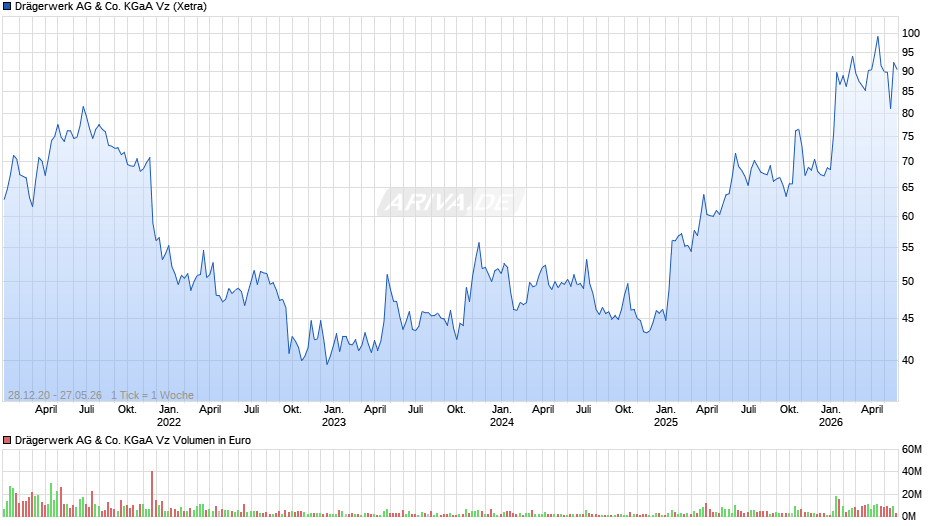
Task: Click the price axis label '100'
Action: pyautogui.click(x=911, y=34)
